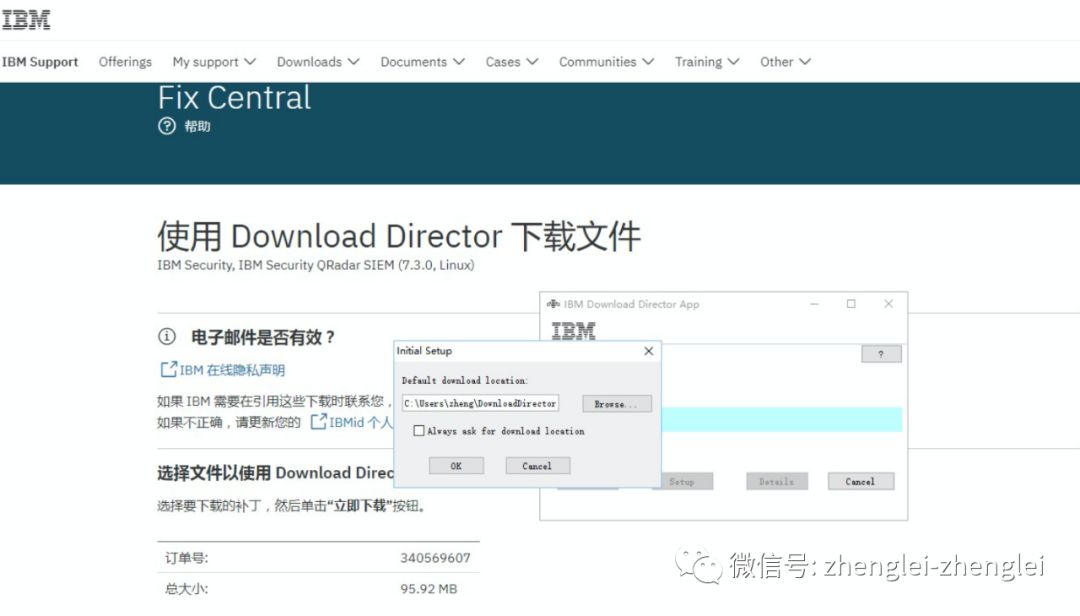Open the Communities dropdown

pos(606,62)
